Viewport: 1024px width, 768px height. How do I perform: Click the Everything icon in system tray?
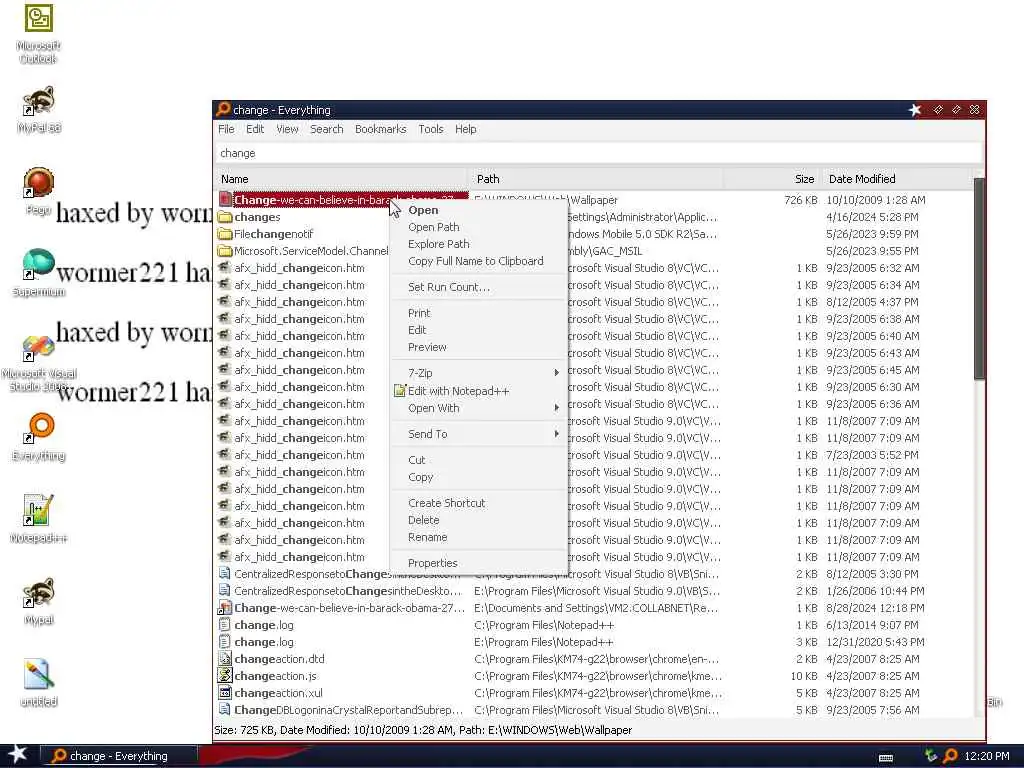(x=951, y=756)
